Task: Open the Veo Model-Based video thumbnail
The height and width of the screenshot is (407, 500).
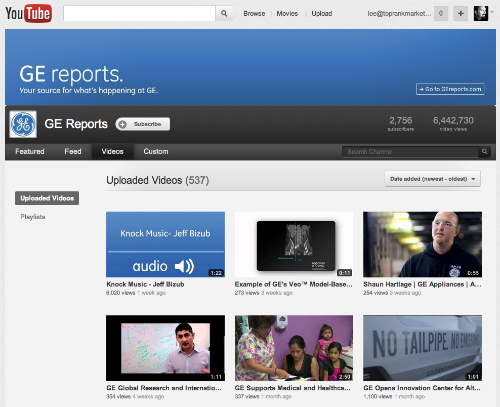Action: pyautogui.click(x=294, y=244)
